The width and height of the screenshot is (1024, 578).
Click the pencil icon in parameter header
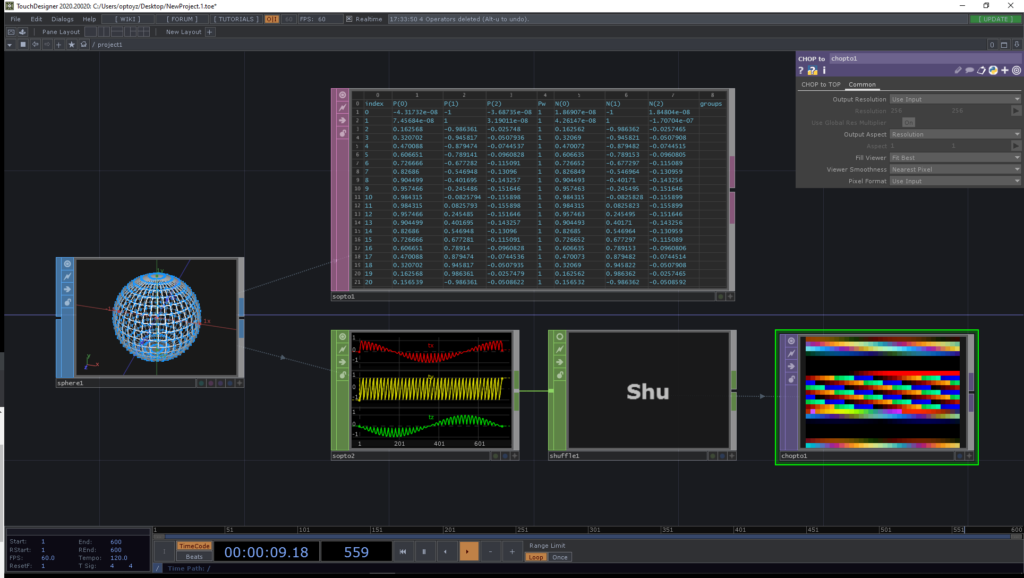[957, 71]
